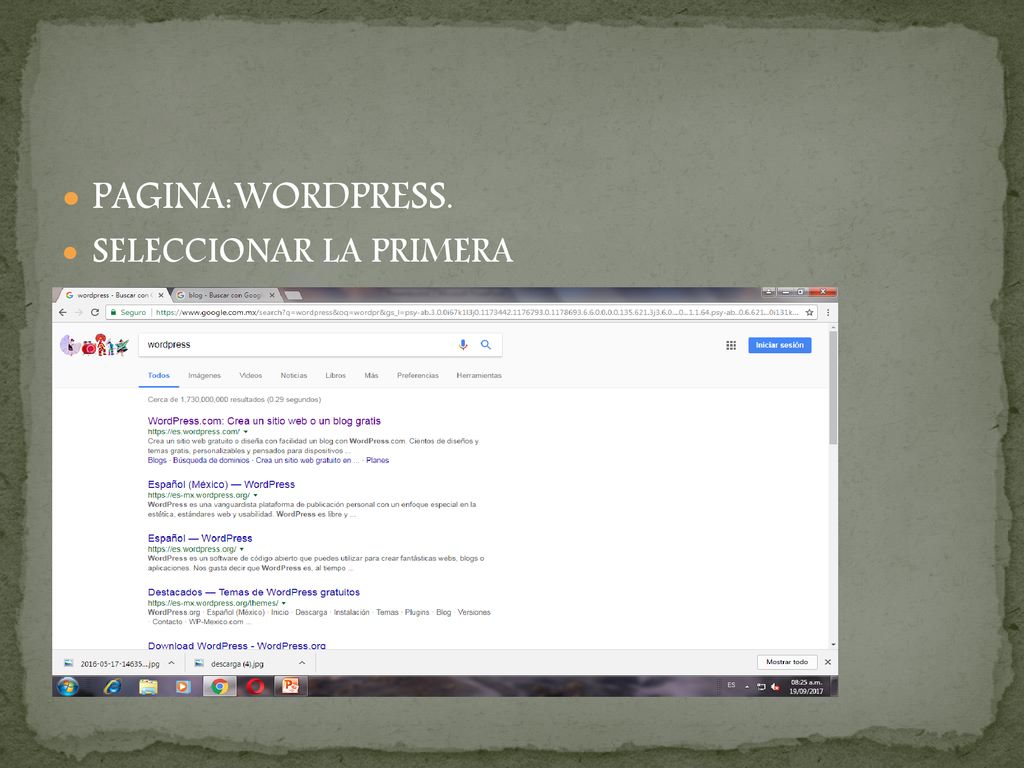The height and width of the screenshot is (768, 1024).
Task: Open Preferencias search settings
Action: pos(418,376)
